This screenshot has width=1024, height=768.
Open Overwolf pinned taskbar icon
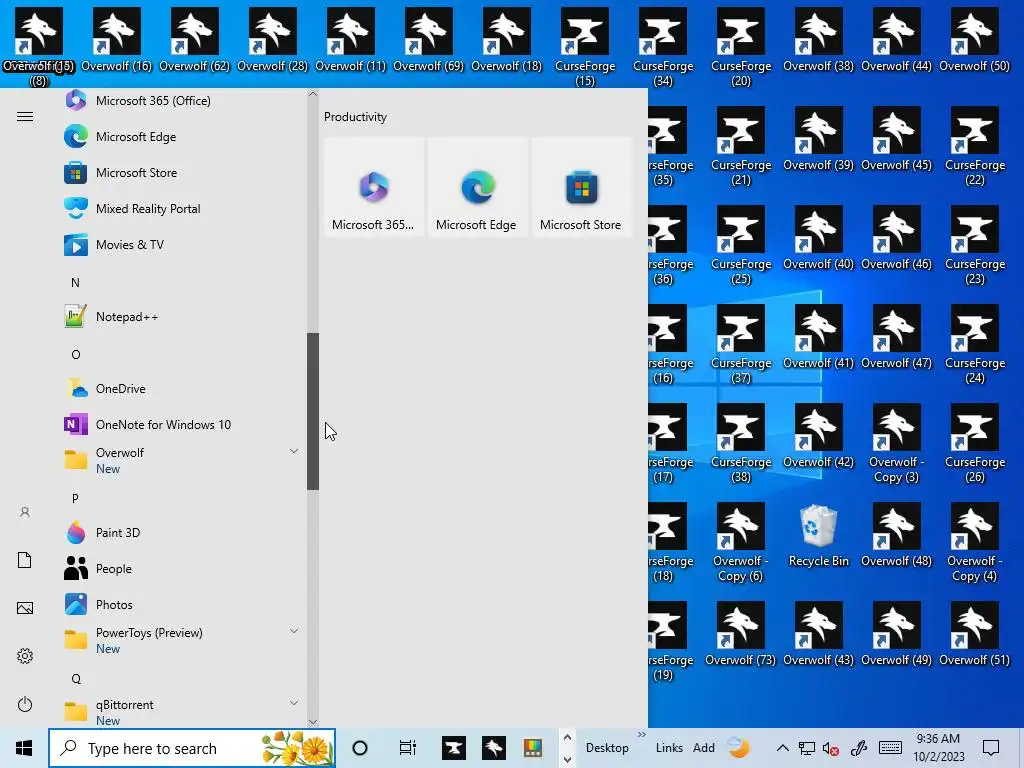[x=494, y=748]
